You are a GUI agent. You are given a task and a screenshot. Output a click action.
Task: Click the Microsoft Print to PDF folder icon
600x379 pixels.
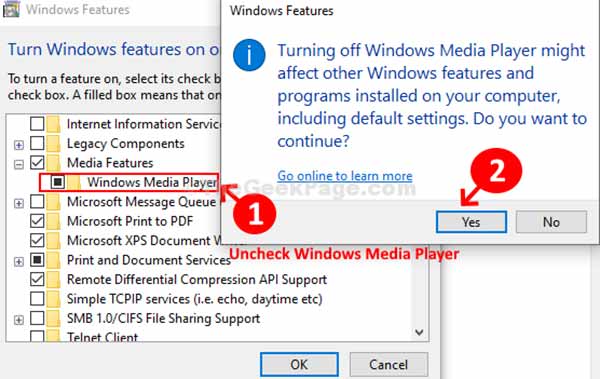tap(54, 221)
